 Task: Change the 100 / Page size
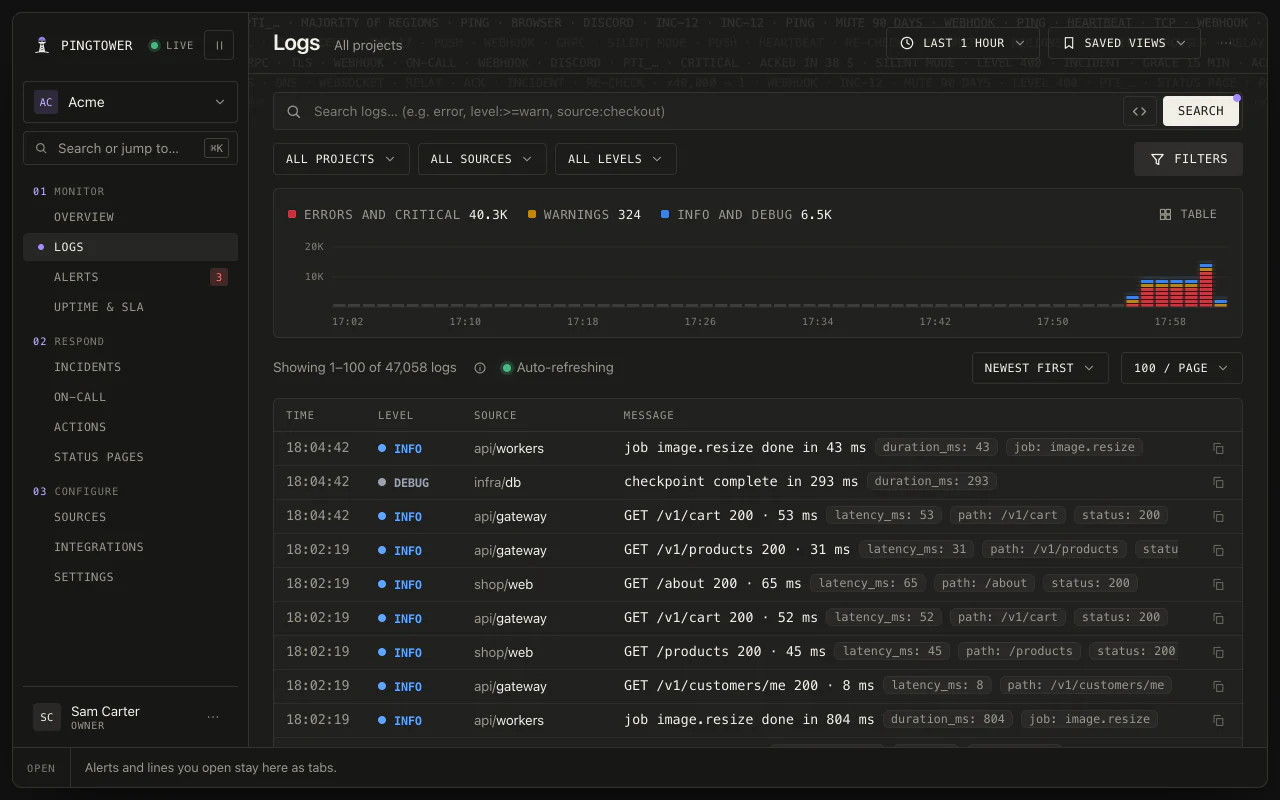click(x=1182, y=368)
